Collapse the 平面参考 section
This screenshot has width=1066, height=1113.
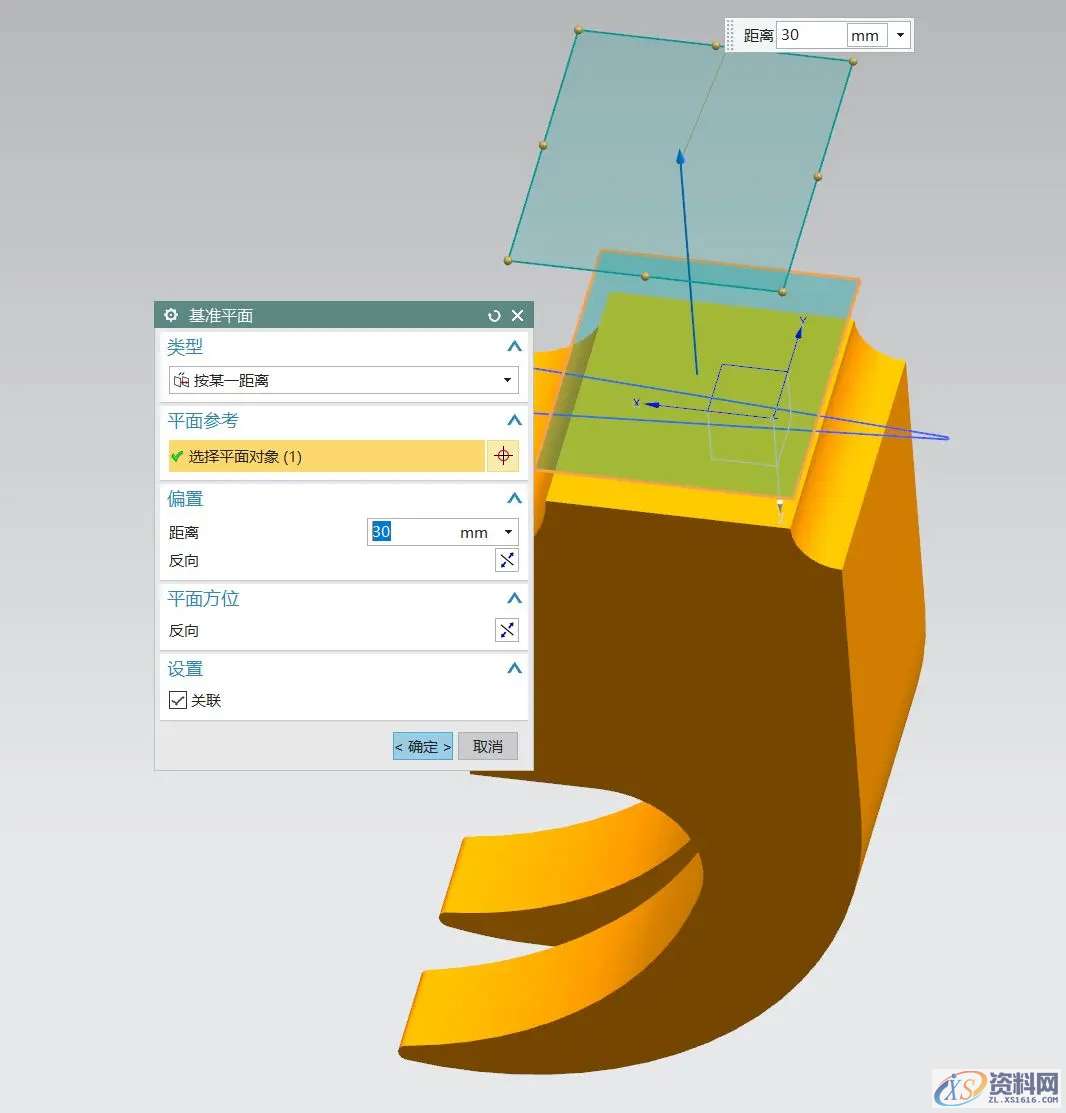(x=514, y=421)
